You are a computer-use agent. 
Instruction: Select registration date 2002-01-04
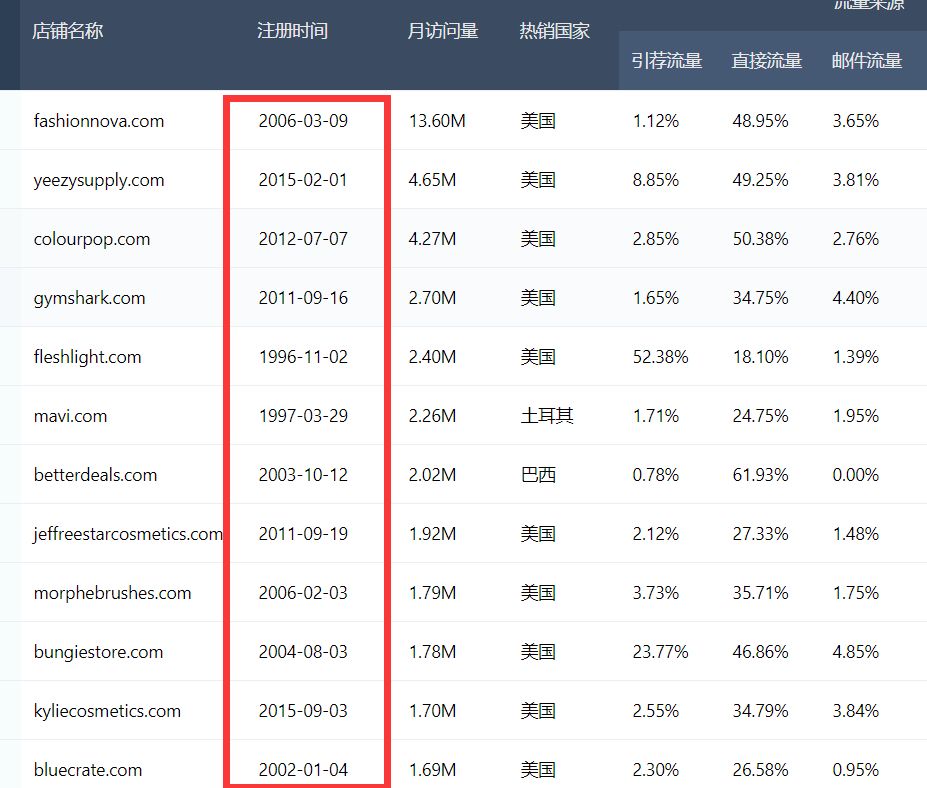[x=303, y=770]
